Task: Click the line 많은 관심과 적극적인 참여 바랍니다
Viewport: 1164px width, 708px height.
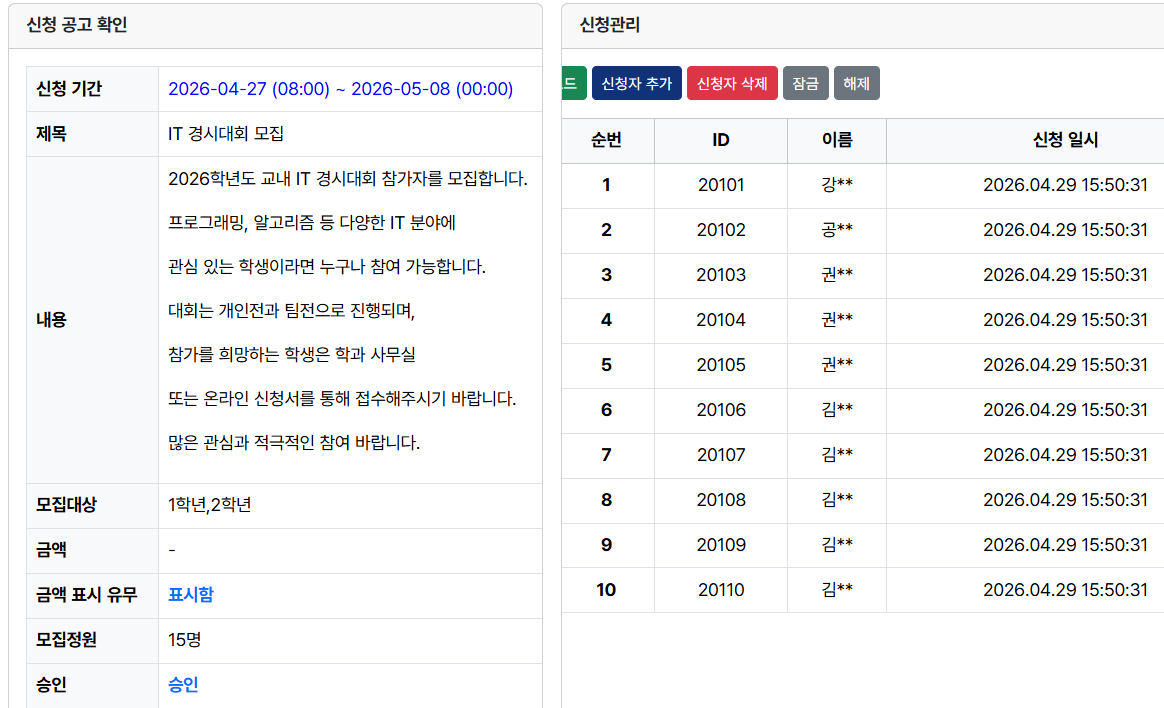Action: click(294, 443)
